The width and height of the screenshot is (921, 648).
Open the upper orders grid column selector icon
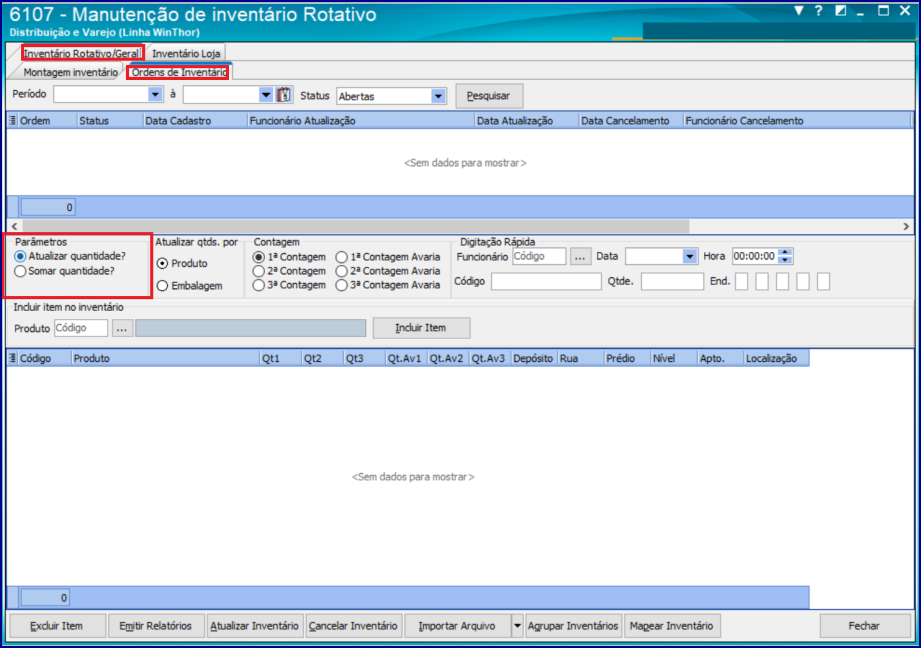point(12,120)
